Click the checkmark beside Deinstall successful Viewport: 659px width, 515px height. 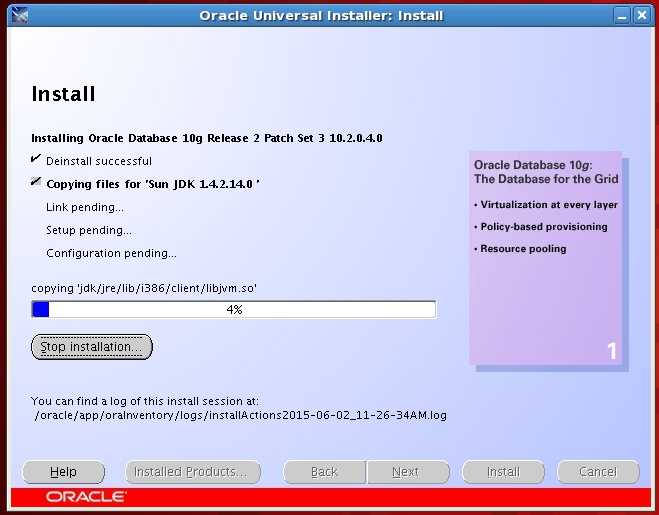pyautogui.click(x=36, y=158)
